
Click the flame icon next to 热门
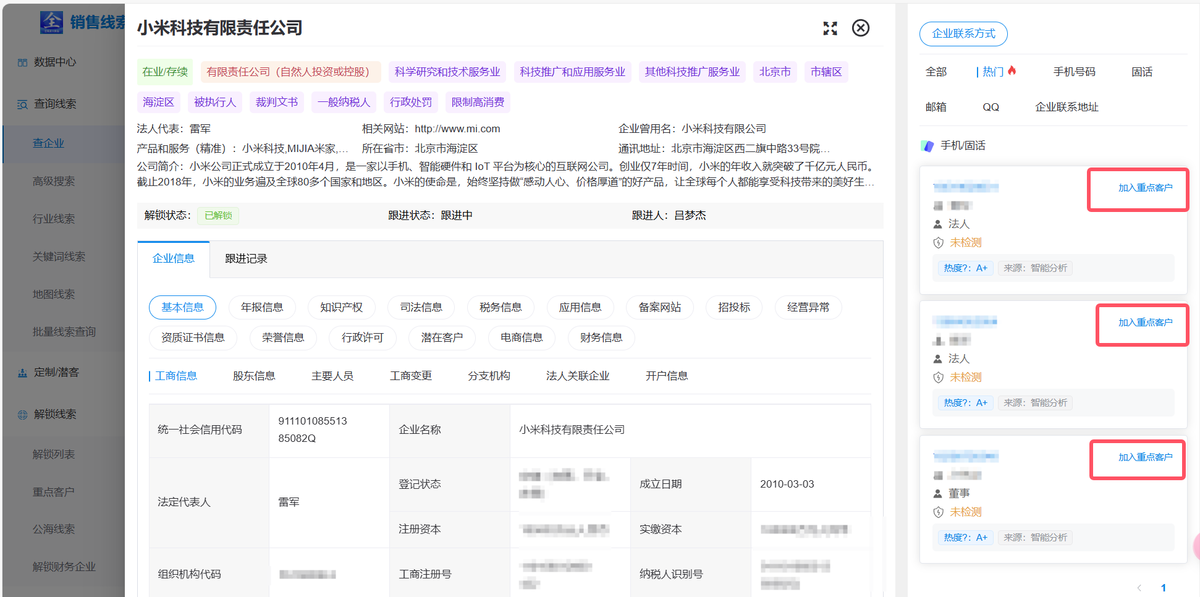click(1012, 71)
